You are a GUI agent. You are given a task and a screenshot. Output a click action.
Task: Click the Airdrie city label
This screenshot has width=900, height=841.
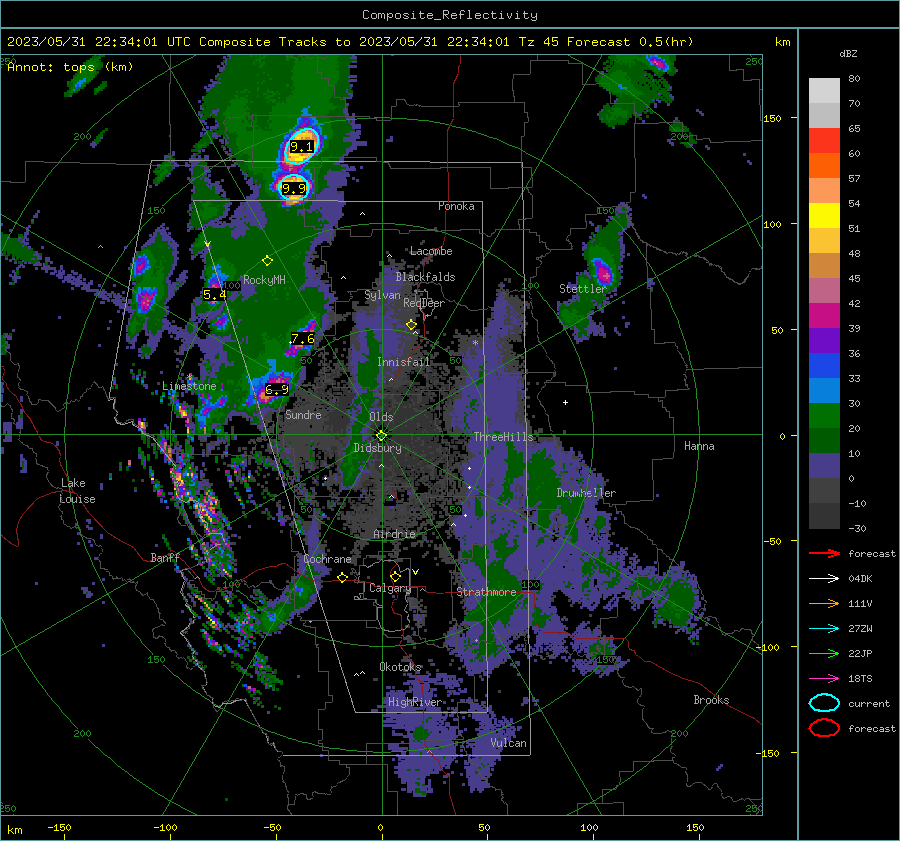394,534
